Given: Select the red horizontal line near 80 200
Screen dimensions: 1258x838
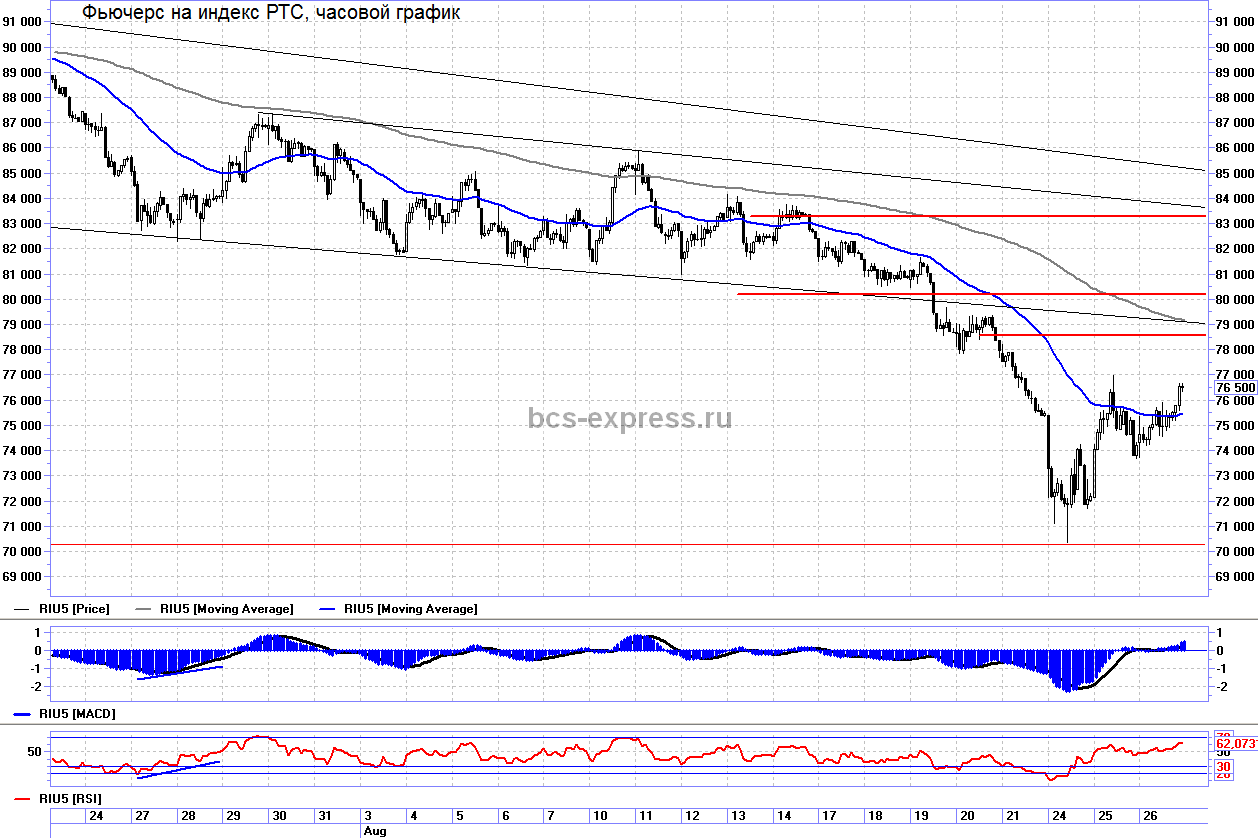Looking at the screenshot, I should [1000, 294].
